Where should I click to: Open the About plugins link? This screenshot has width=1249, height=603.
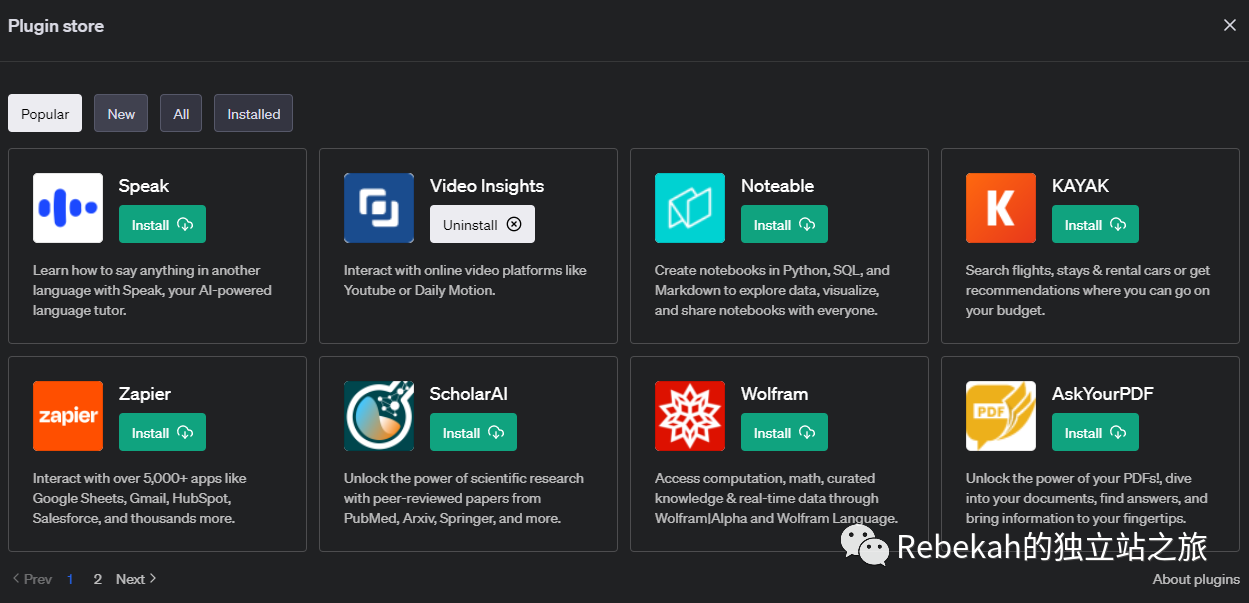[x=1196, y=579]
